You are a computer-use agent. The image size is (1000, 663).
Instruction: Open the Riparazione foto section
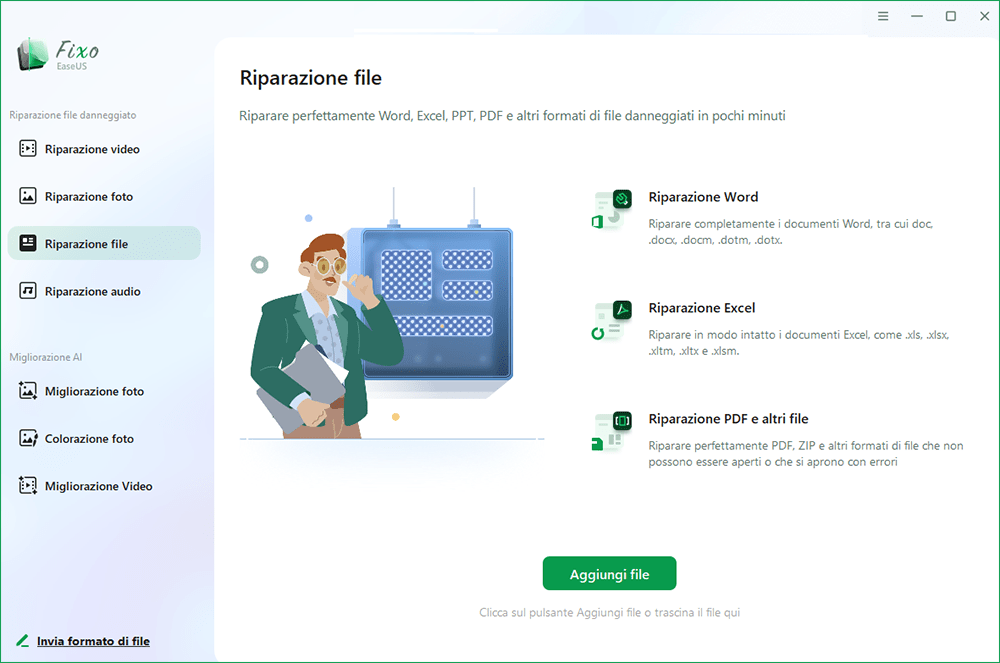tap(104, 196)
